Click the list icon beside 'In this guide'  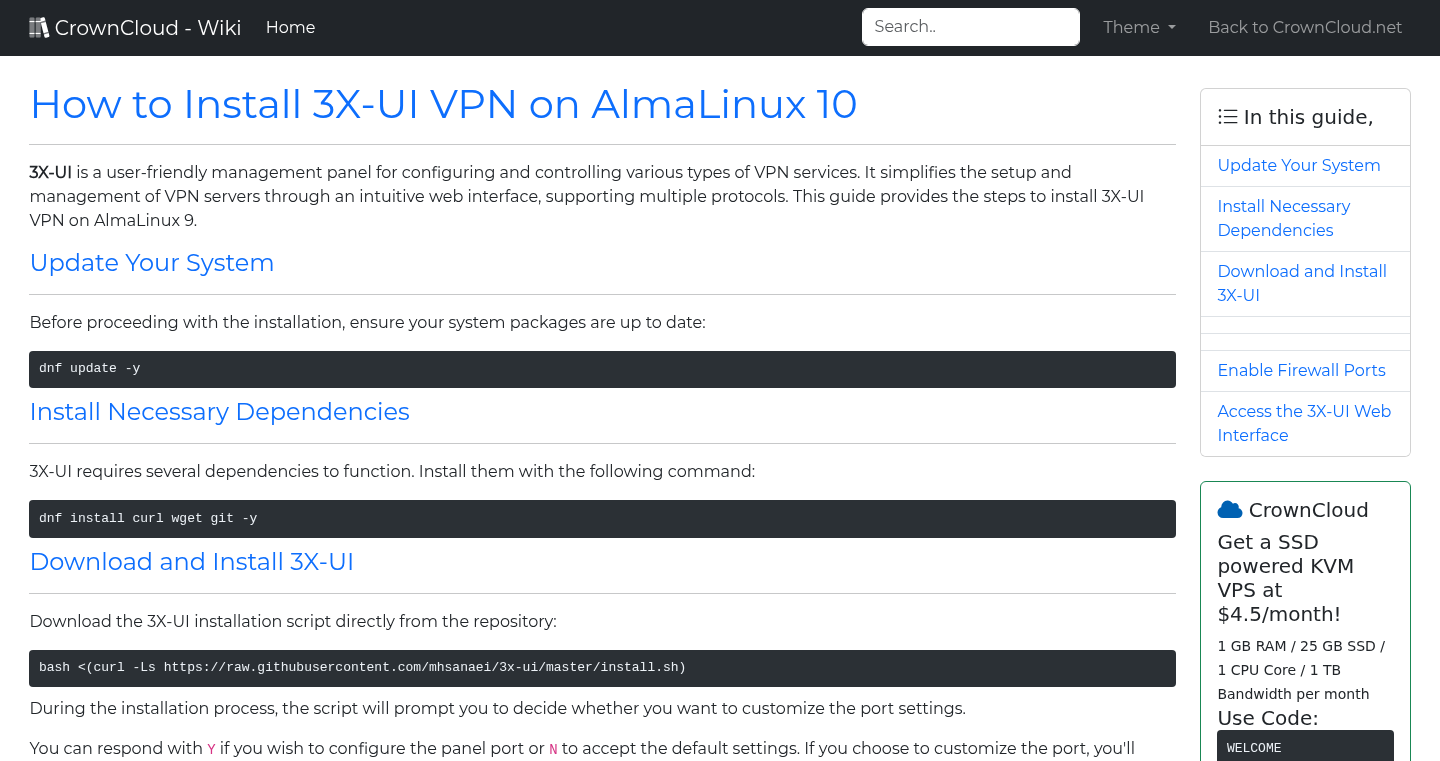[x=1227, y=116]
